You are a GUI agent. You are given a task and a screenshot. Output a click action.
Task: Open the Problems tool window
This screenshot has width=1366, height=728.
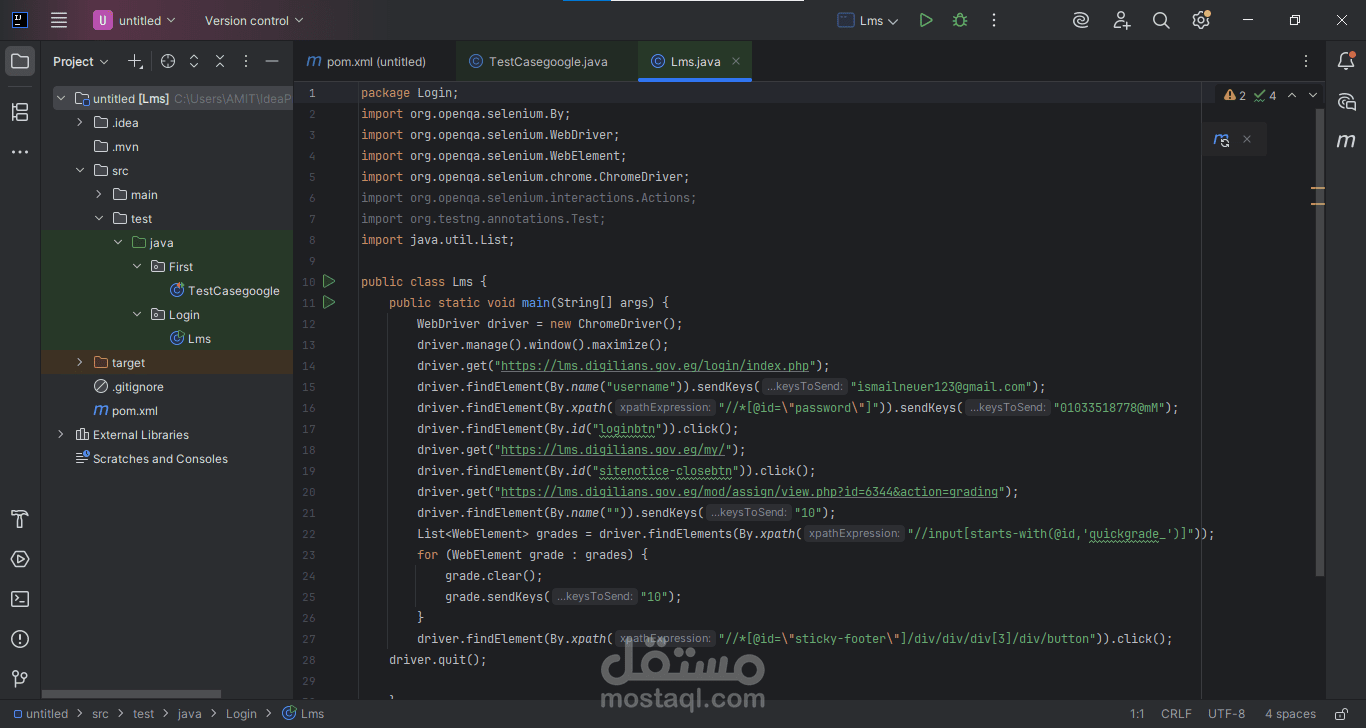point(20,639)
